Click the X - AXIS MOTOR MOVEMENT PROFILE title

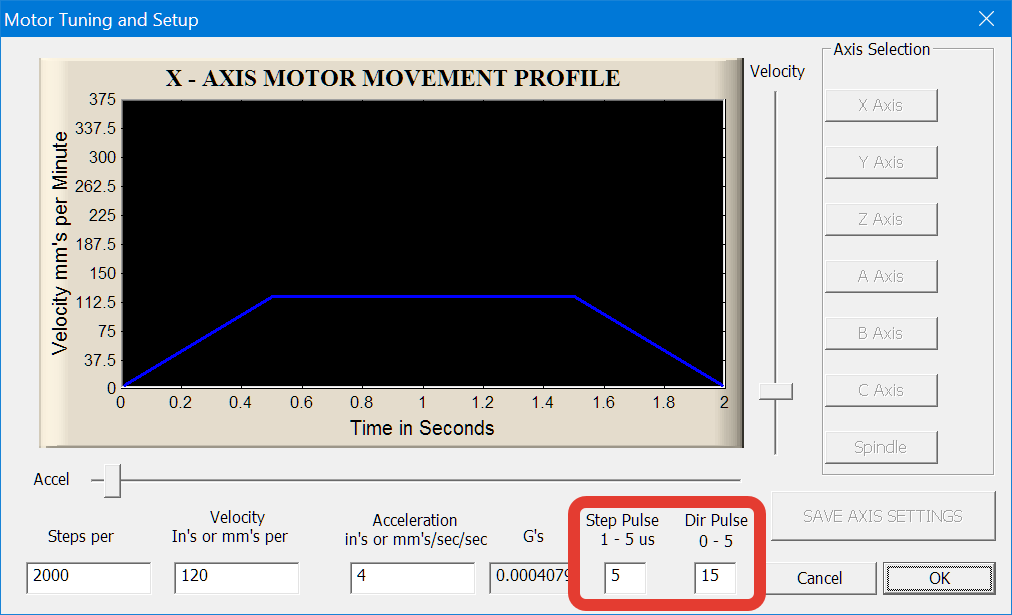tap(392, 78)
